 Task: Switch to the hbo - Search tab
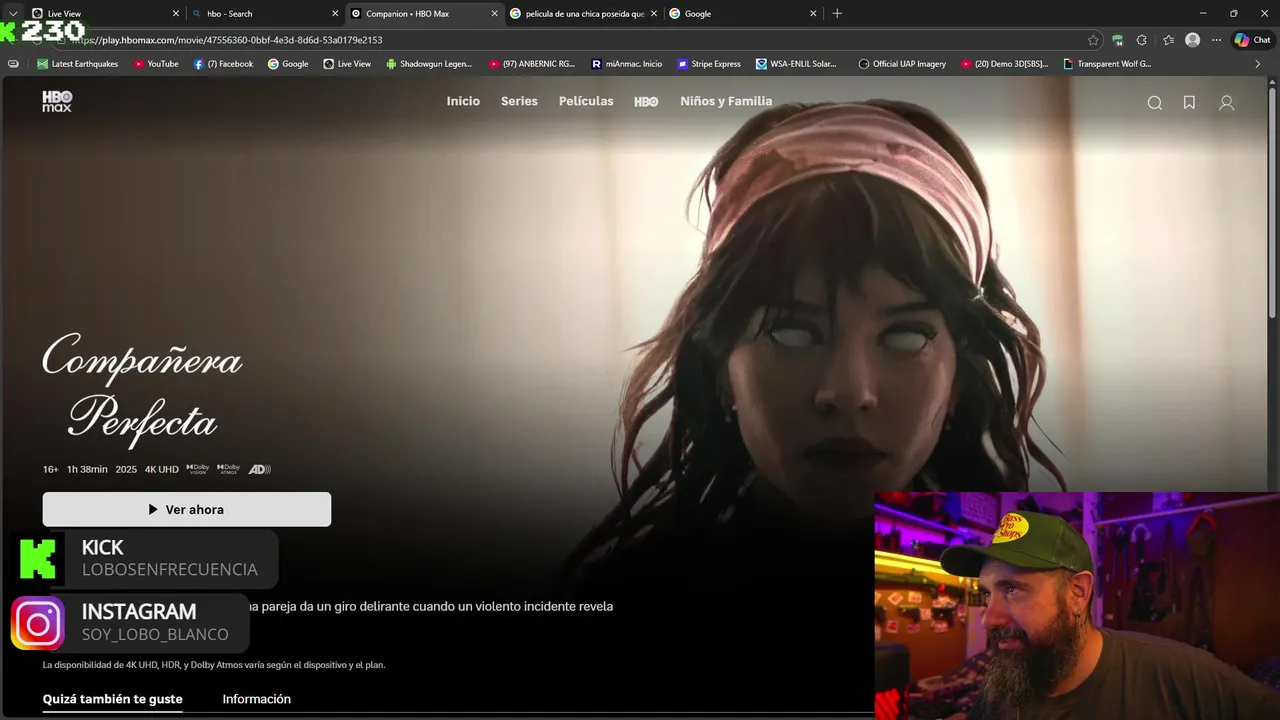(265, 14)
